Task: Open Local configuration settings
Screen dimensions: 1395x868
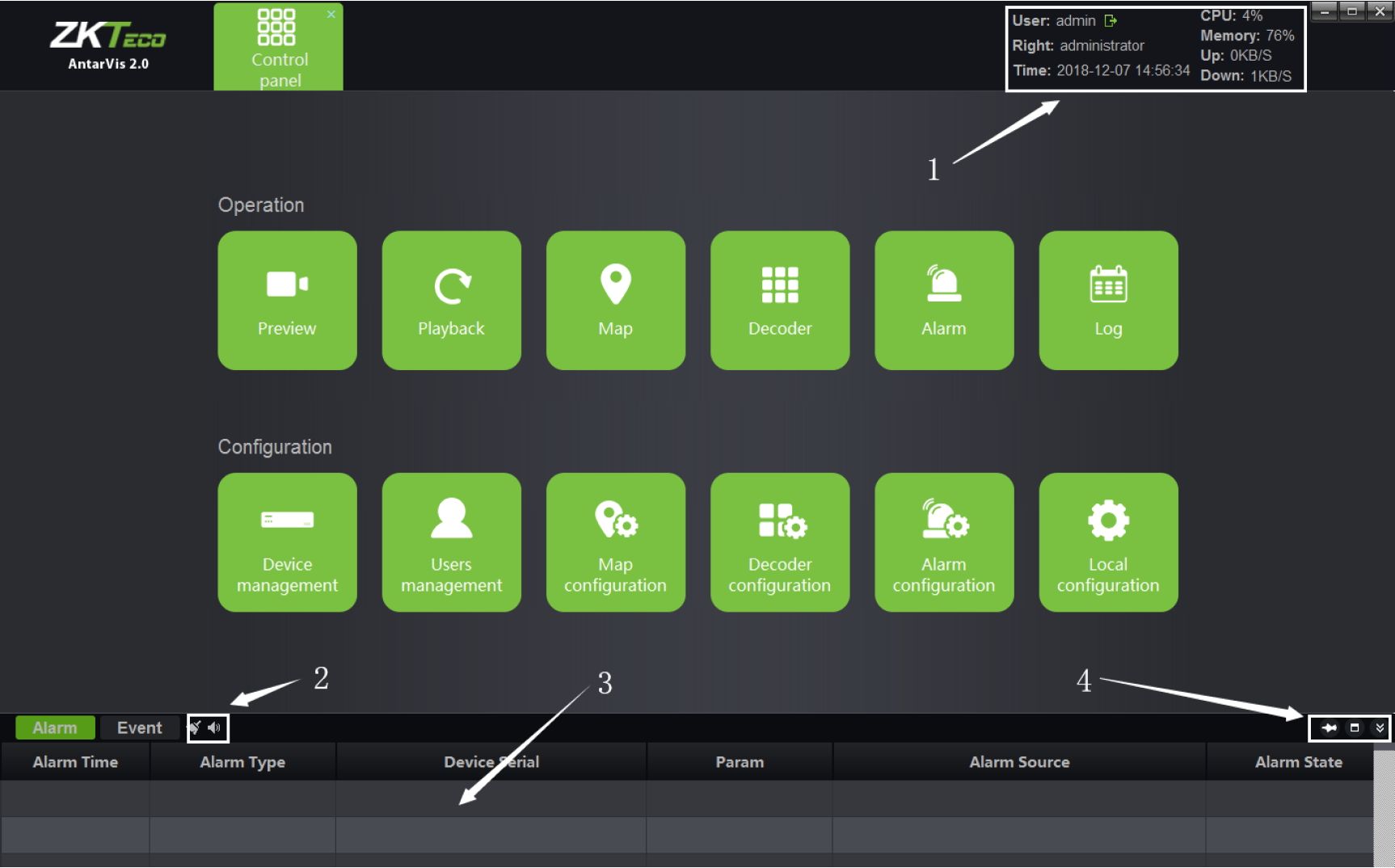Action: [1107, 542]
